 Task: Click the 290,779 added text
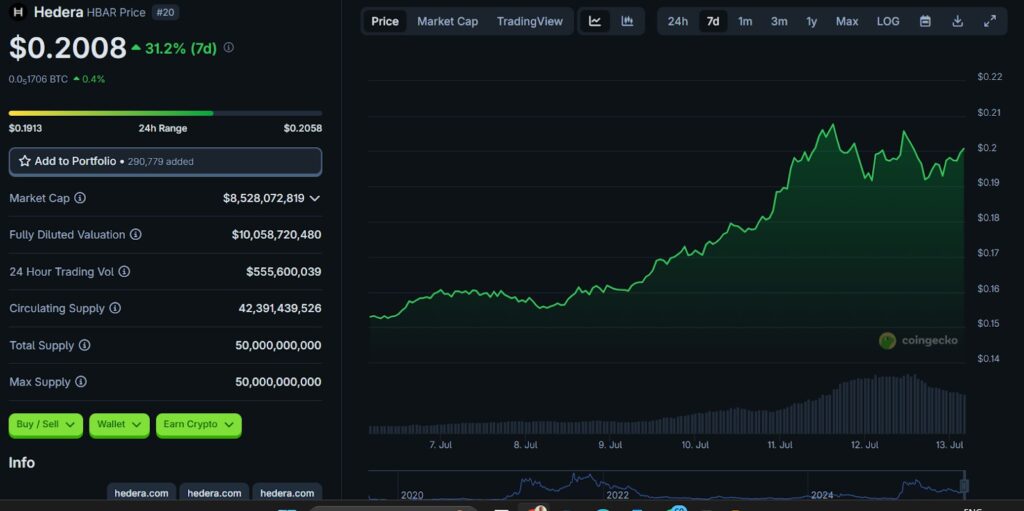[161, 161]
